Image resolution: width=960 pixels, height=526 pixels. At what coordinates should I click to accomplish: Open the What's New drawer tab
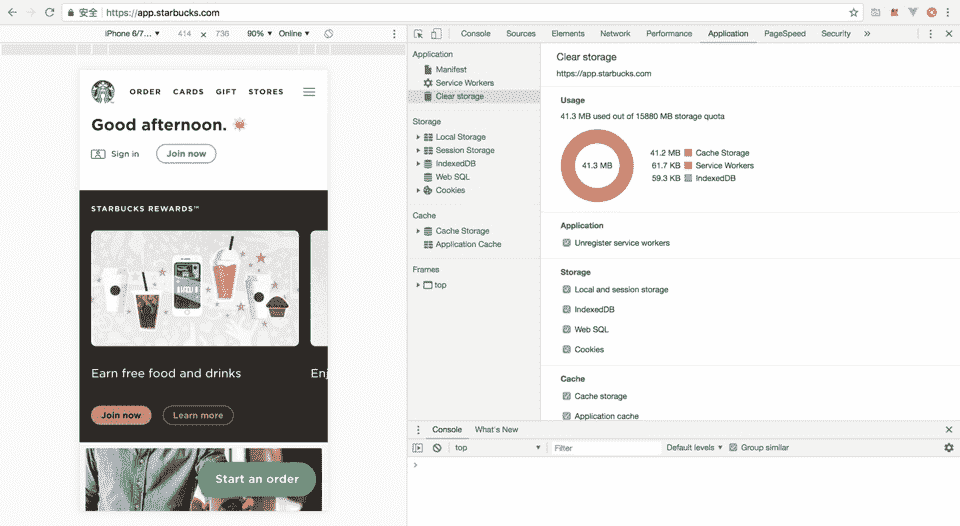(496, 429)
